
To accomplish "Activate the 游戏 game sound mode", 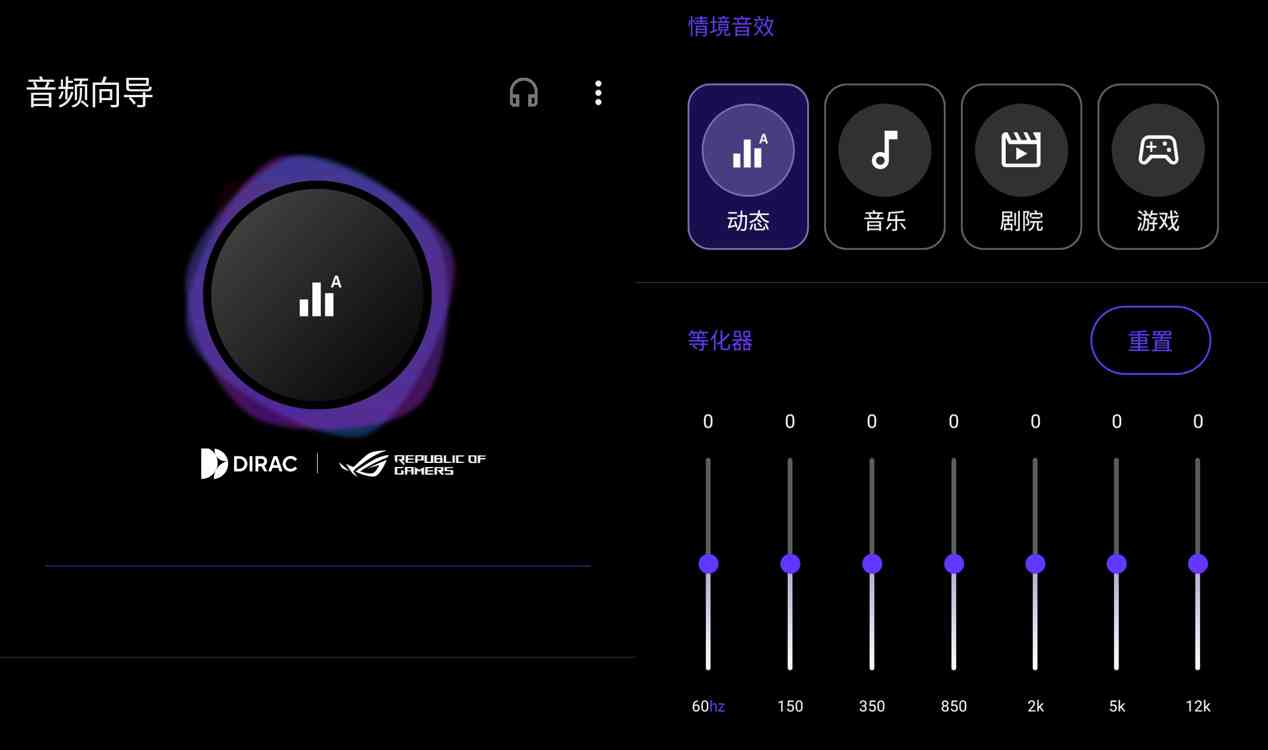I will [x=1158, y=166].
